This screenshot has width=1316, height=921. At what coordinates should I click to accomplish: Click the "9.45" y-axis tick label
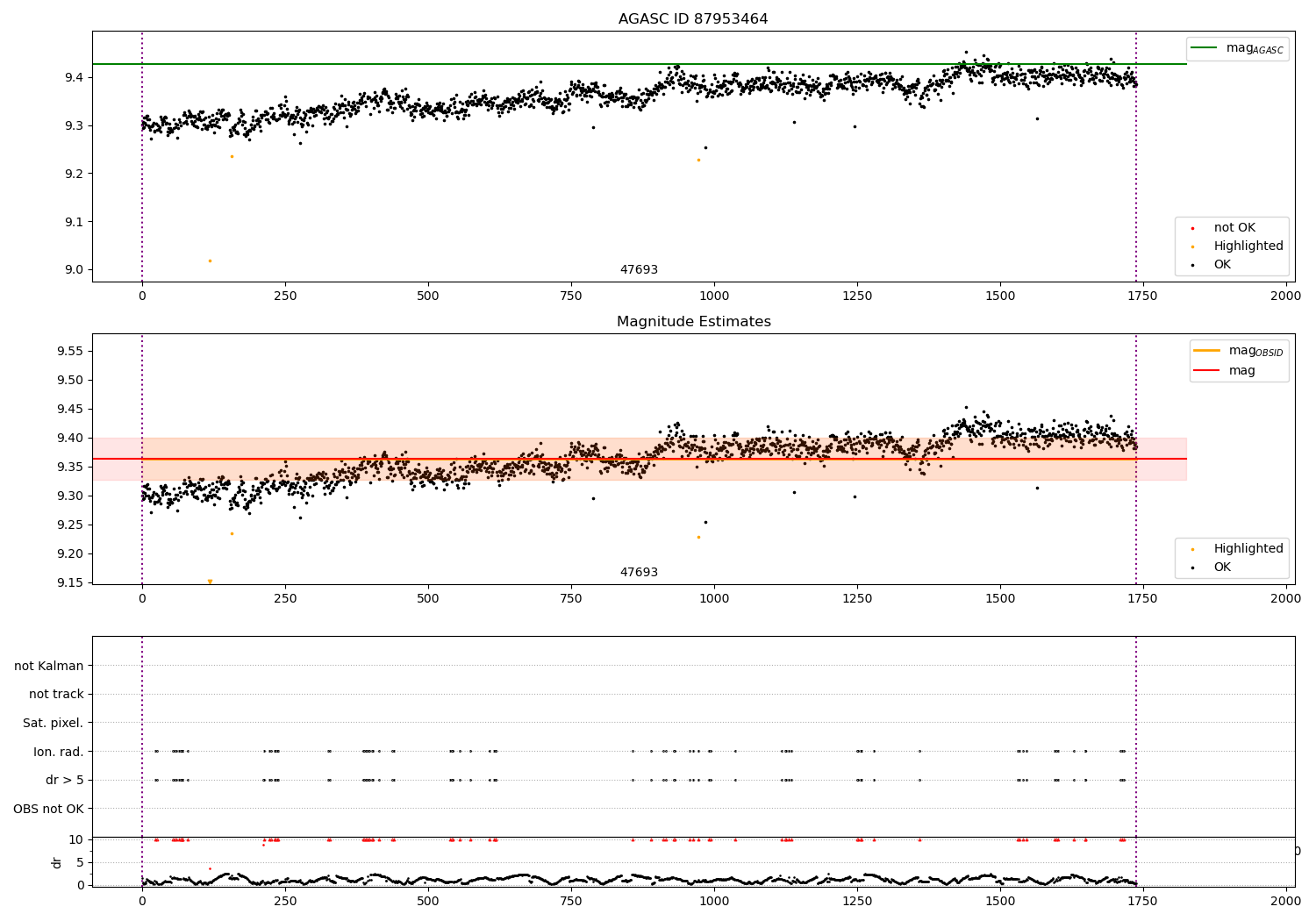tap(70, 410)
